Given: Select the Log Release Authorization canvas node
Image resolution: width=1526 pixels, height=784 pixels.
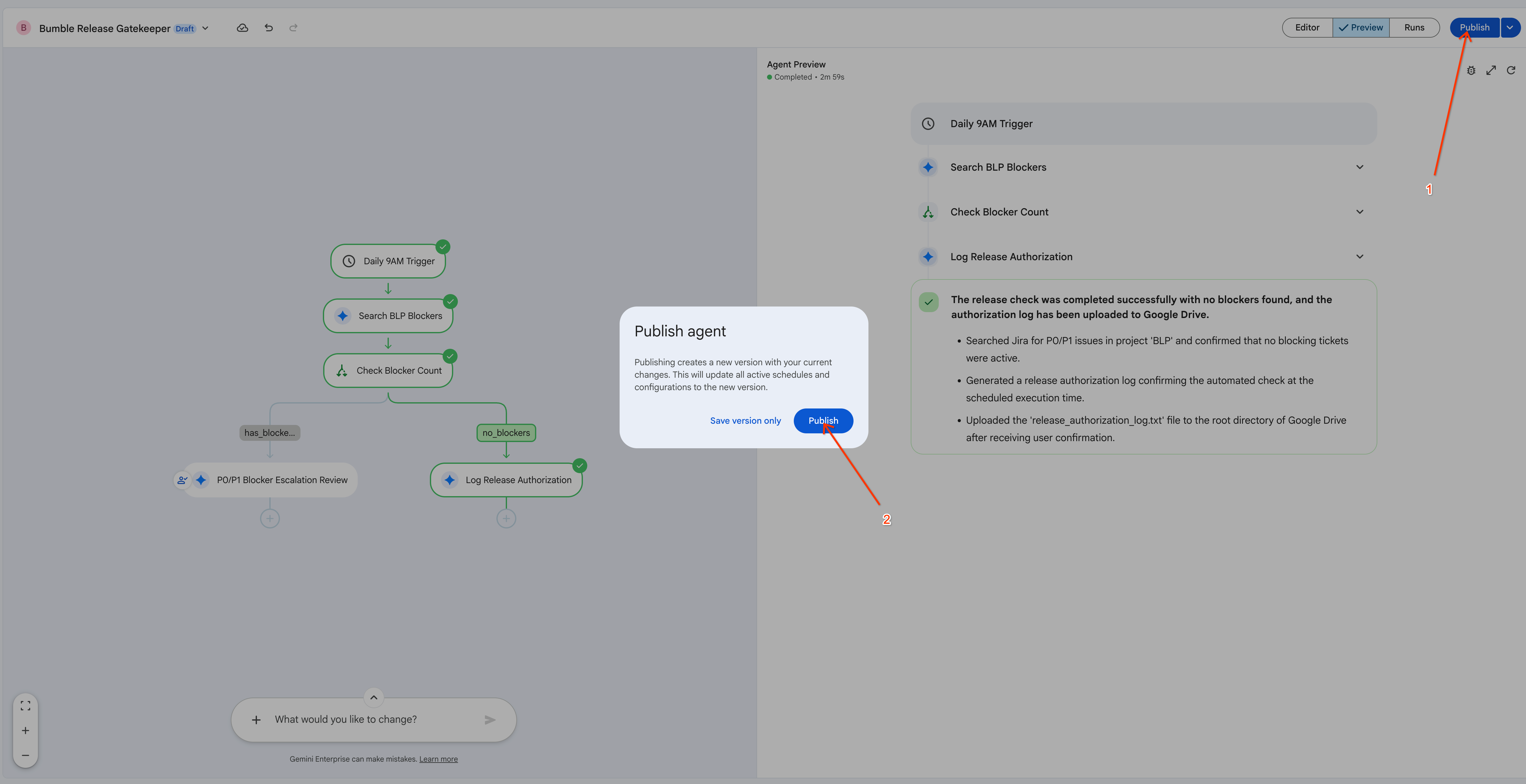Looking at the screenshot, I should 506,480.
